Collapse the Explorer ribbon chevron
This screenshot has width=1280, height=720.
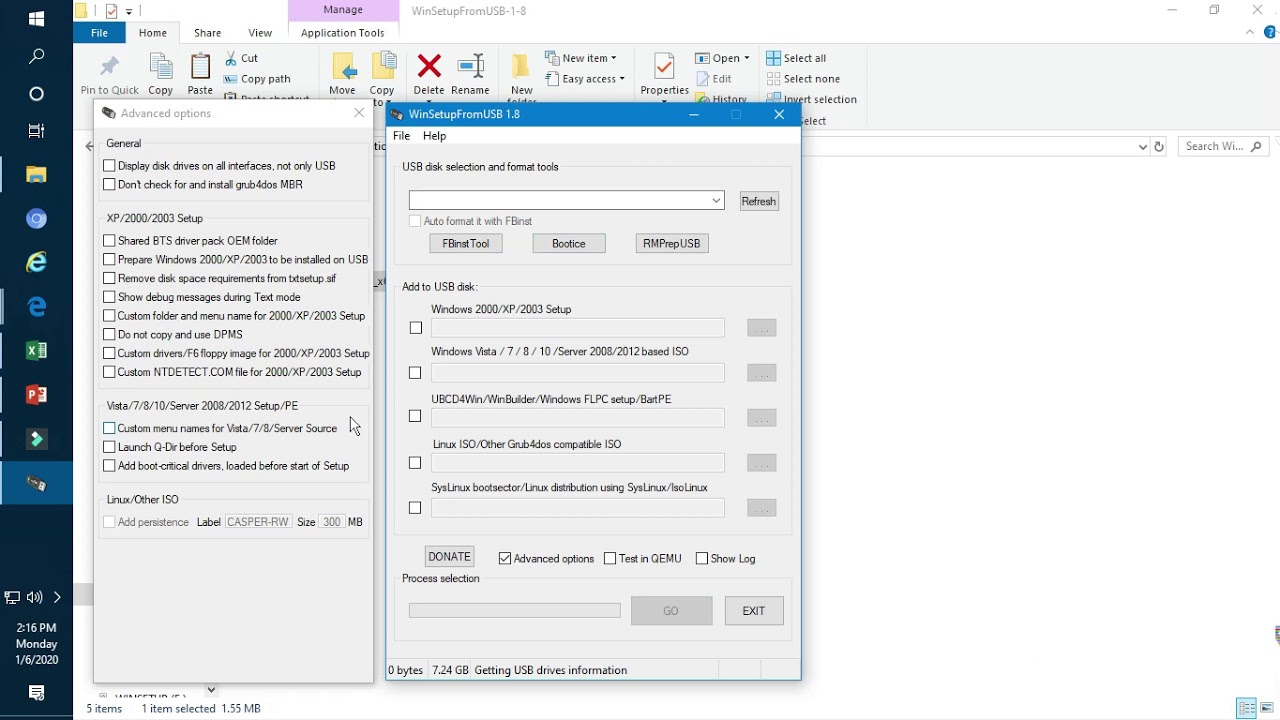coord(1250,32)
